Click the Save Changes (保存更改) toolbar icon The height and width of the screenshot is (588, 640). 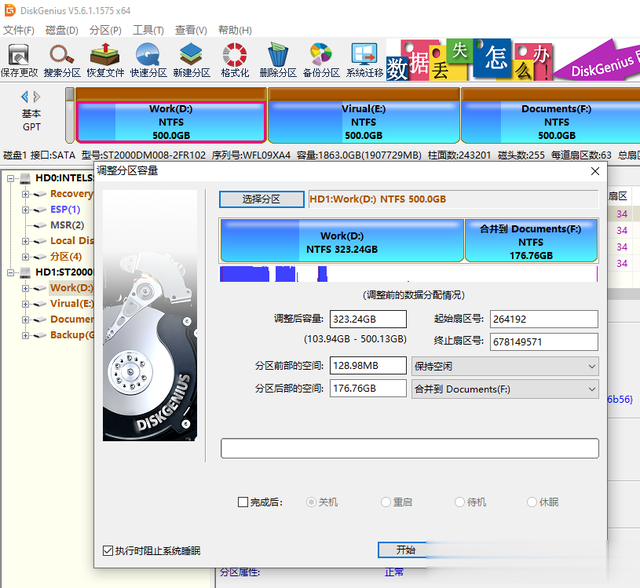[19, 60]
